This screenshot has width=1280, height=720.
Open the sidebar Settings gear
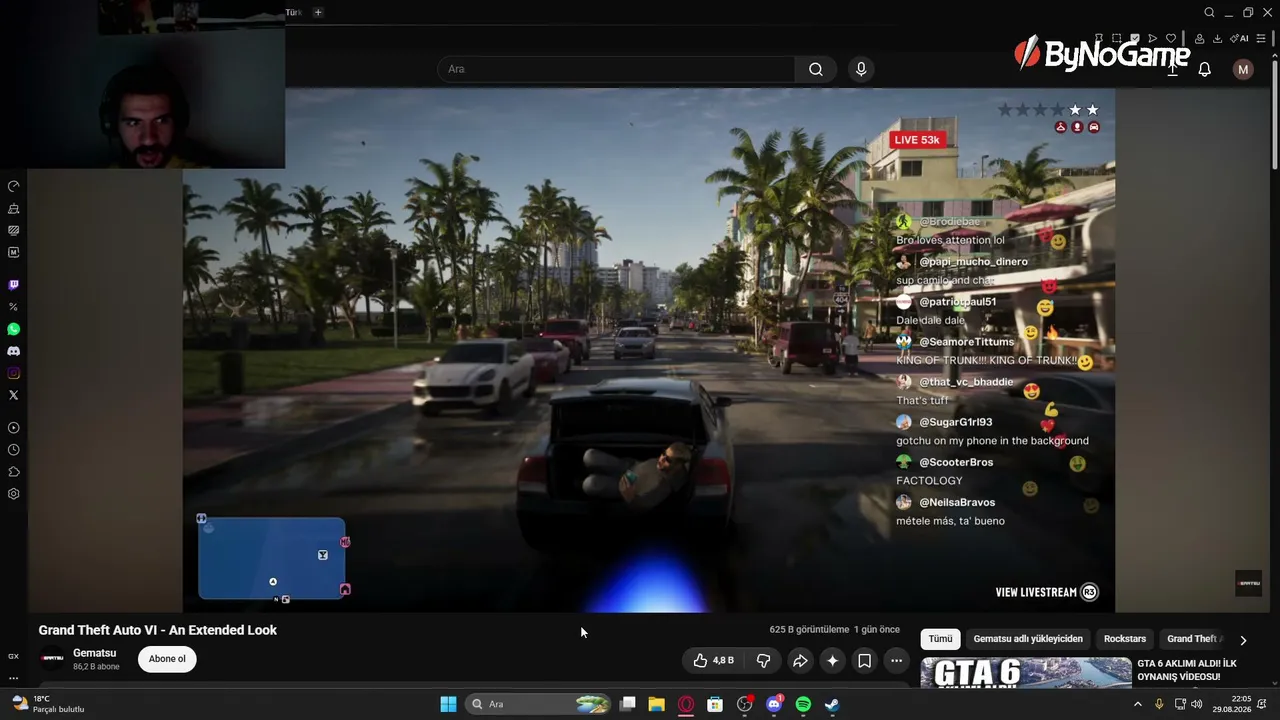(x=13, y=494)
